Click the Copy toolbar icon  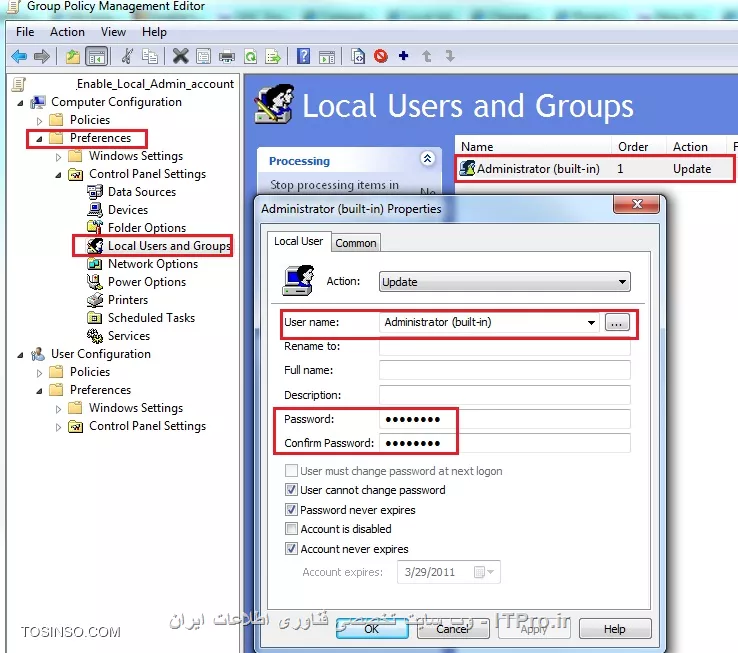coord(150,56)
